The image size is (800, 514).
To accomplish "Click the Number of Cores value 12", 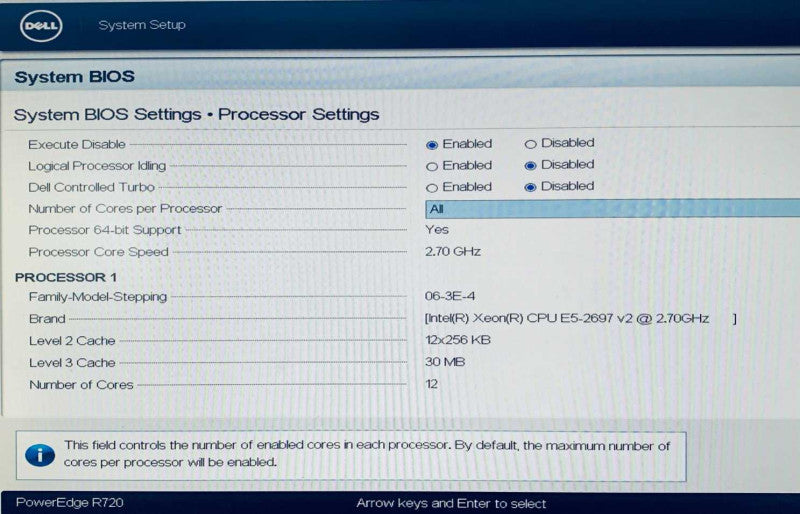I will pos(432,384).
